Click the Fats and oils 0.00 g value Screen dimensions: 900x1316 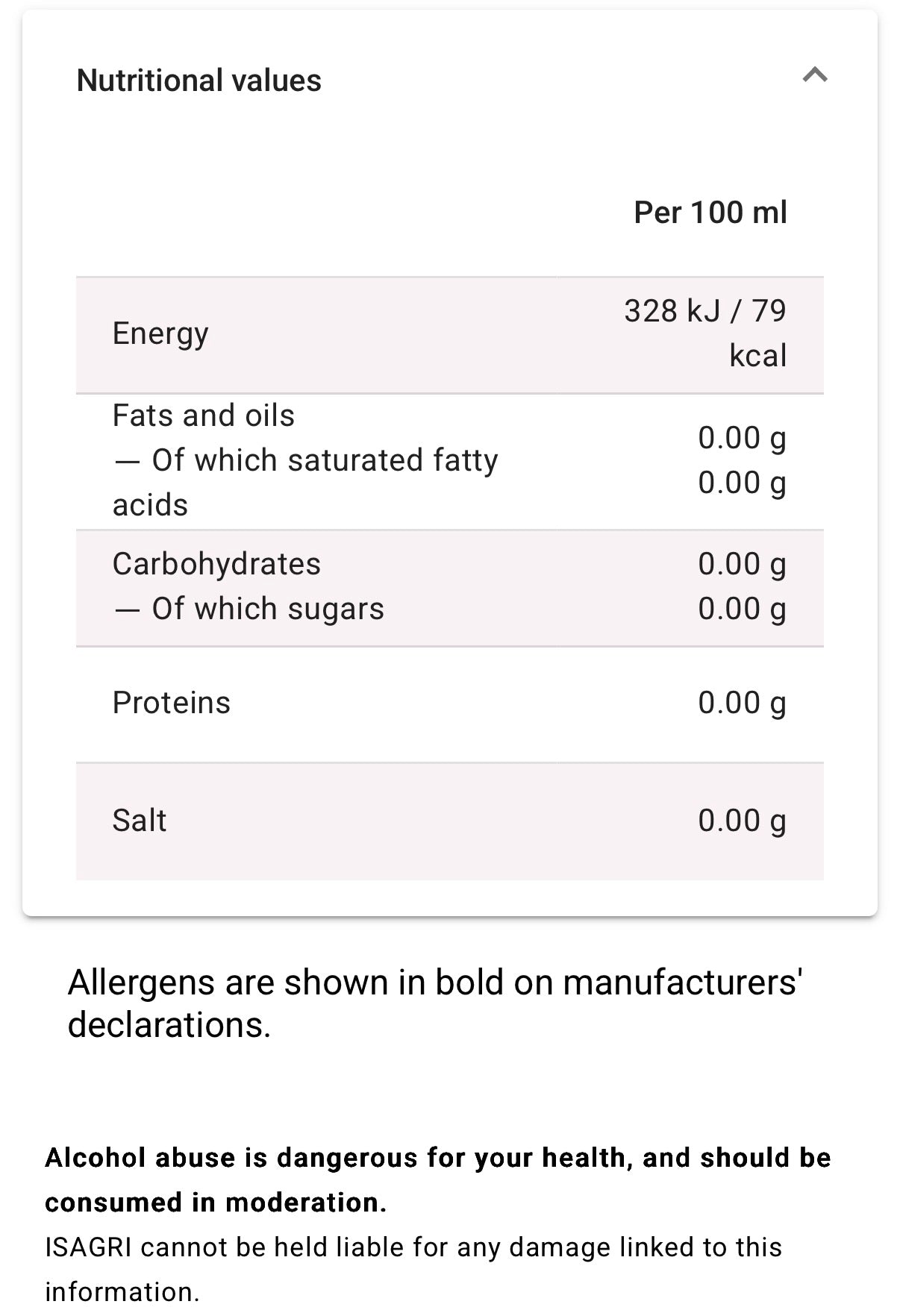point(742,438)
